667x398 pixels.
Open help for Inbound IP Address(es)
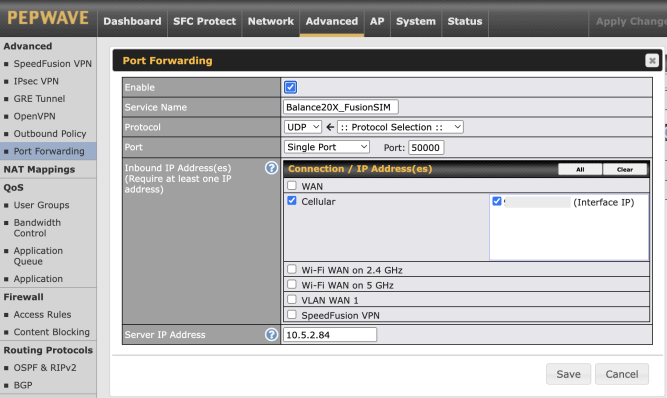[271, 168]
